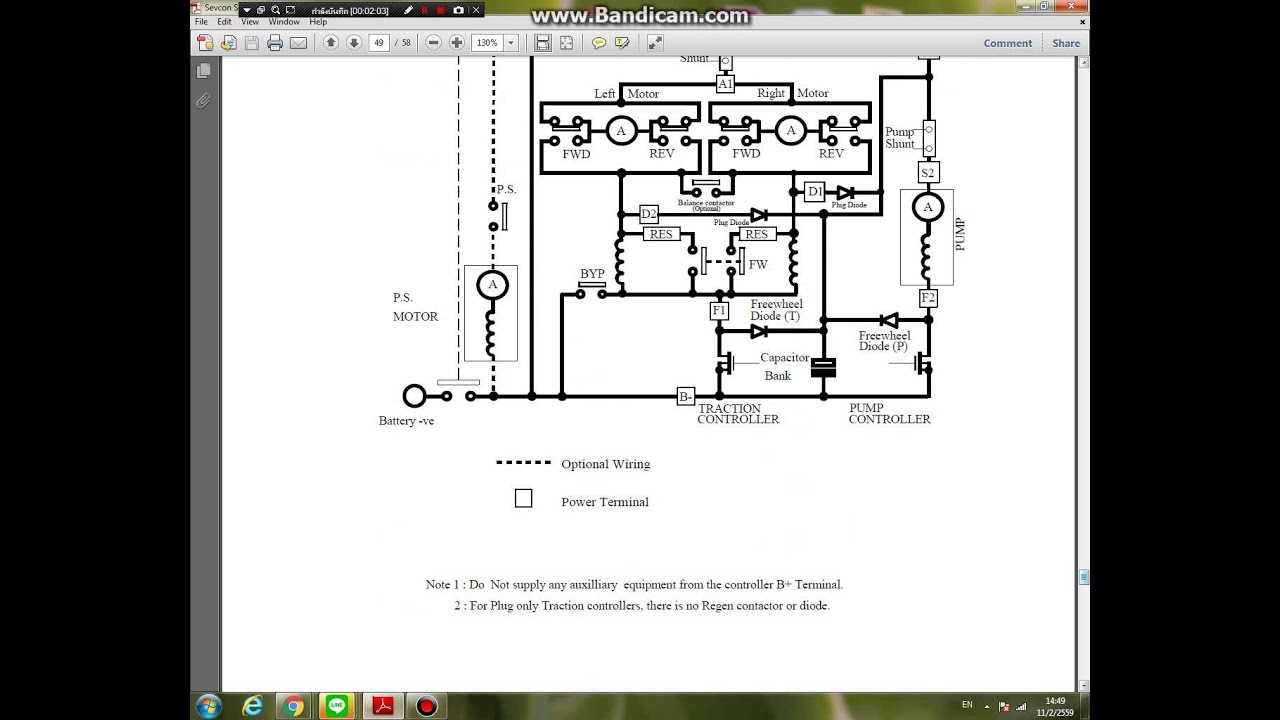Open the Share pane
Image resolution: width=1280 pixels, height=720 pixels.
1066,43
